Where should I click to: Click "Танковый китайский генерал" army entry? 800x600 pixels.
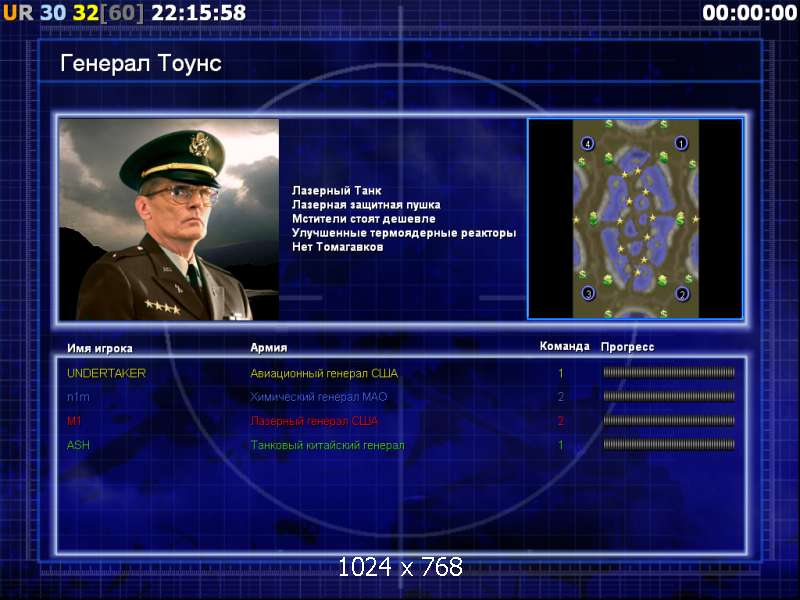(327, 445)
